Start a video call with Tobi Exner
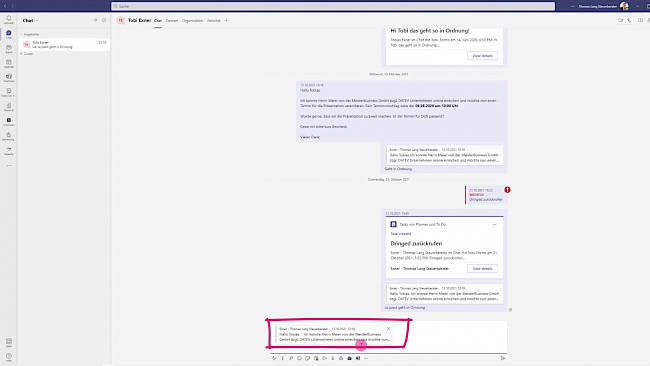The width and height of the screenshot is (650, 366). [621, 20]
